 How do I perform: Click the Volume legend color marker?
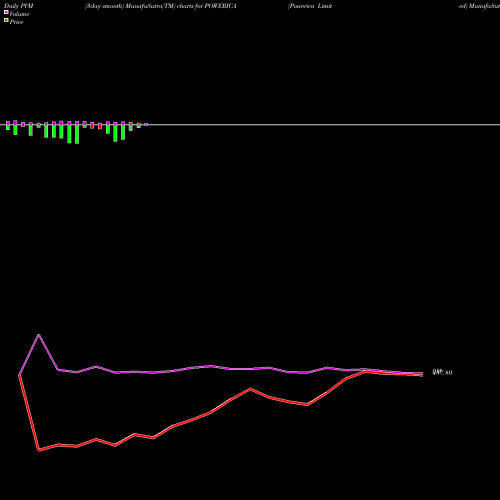click(x=6, y=12)
